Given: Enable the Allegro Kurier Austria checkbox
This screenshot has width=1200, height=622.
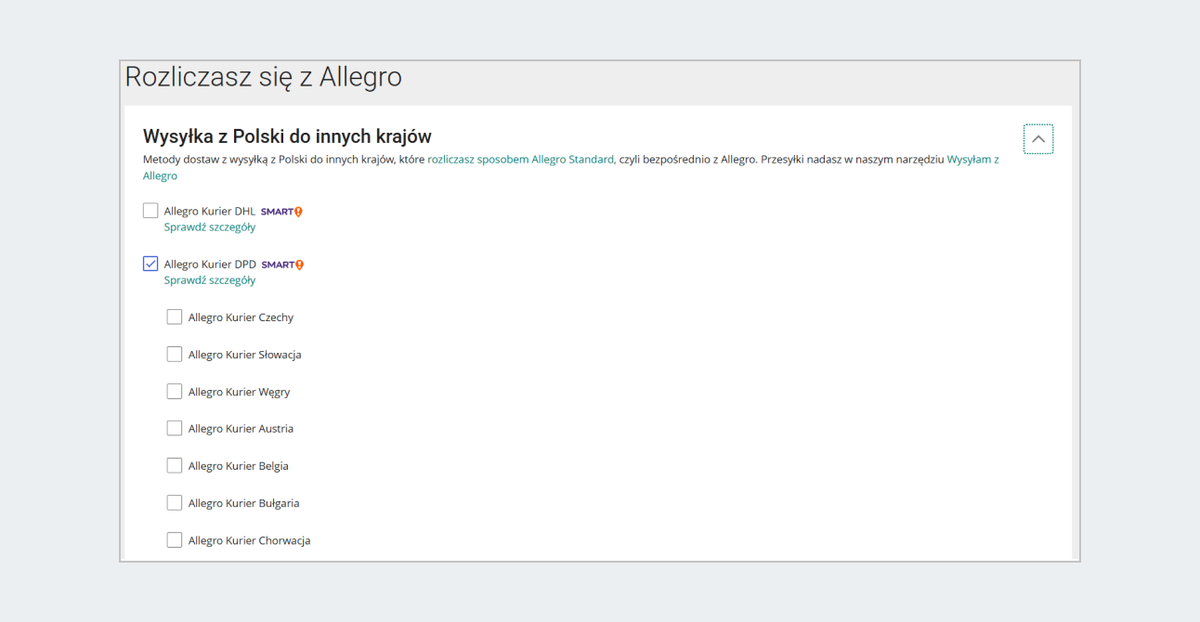Looking at the screenshot, I should 174,428.
